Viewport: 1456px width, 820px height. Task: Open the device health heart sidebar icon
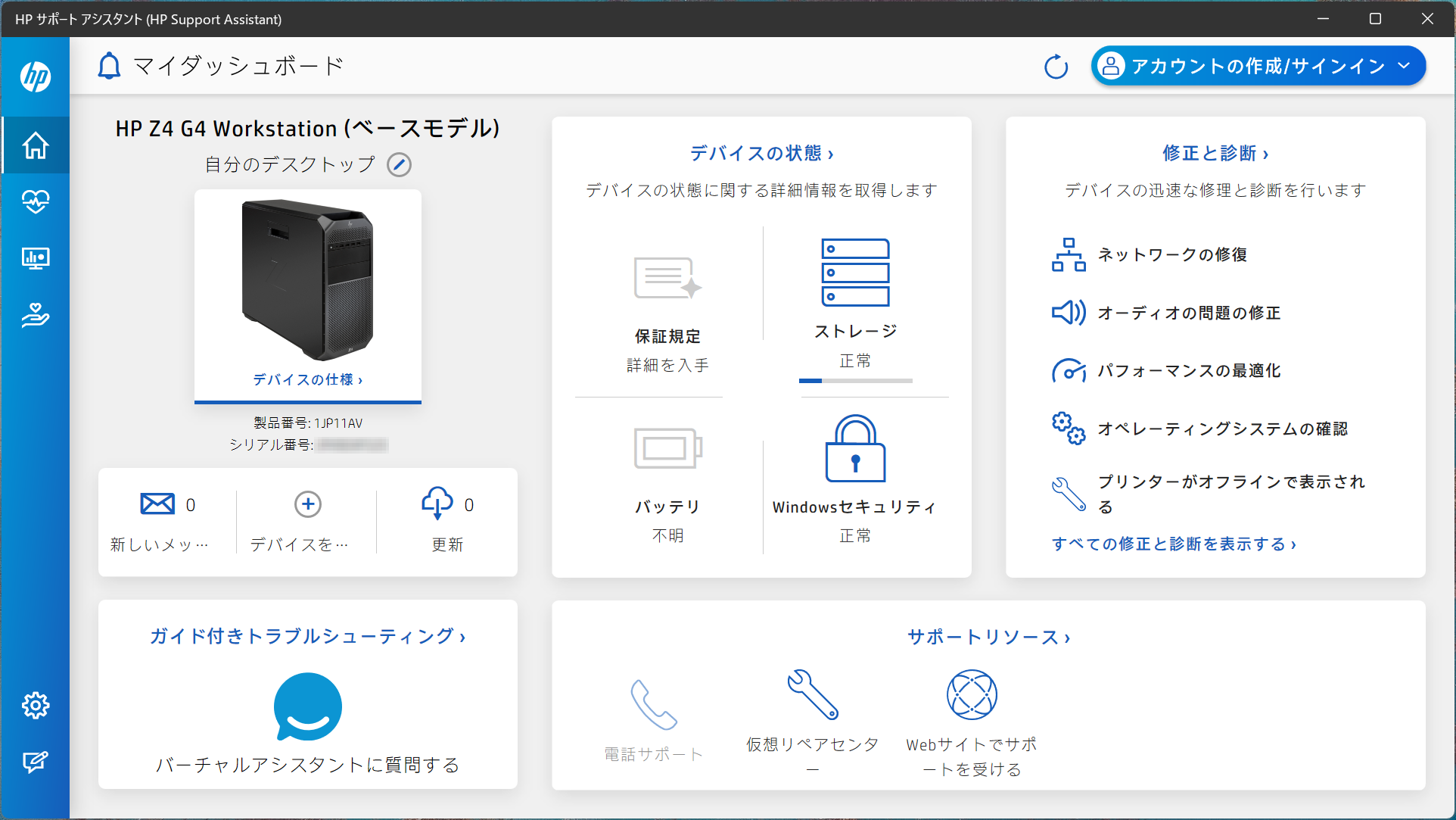point(36,201)
